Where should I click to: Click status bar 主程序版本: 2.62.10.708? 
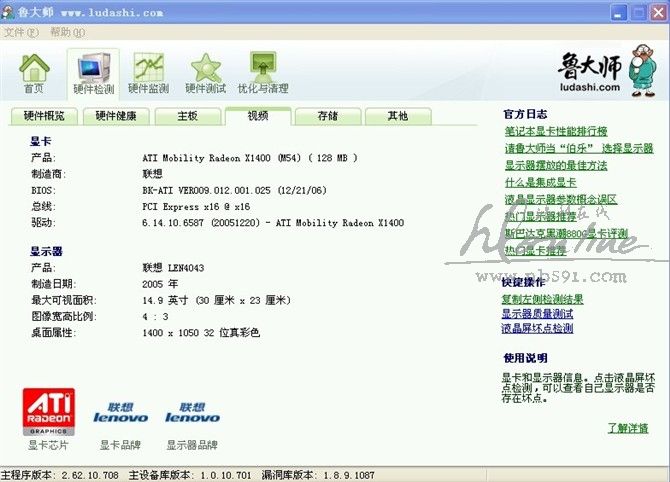tap(60, 475)
